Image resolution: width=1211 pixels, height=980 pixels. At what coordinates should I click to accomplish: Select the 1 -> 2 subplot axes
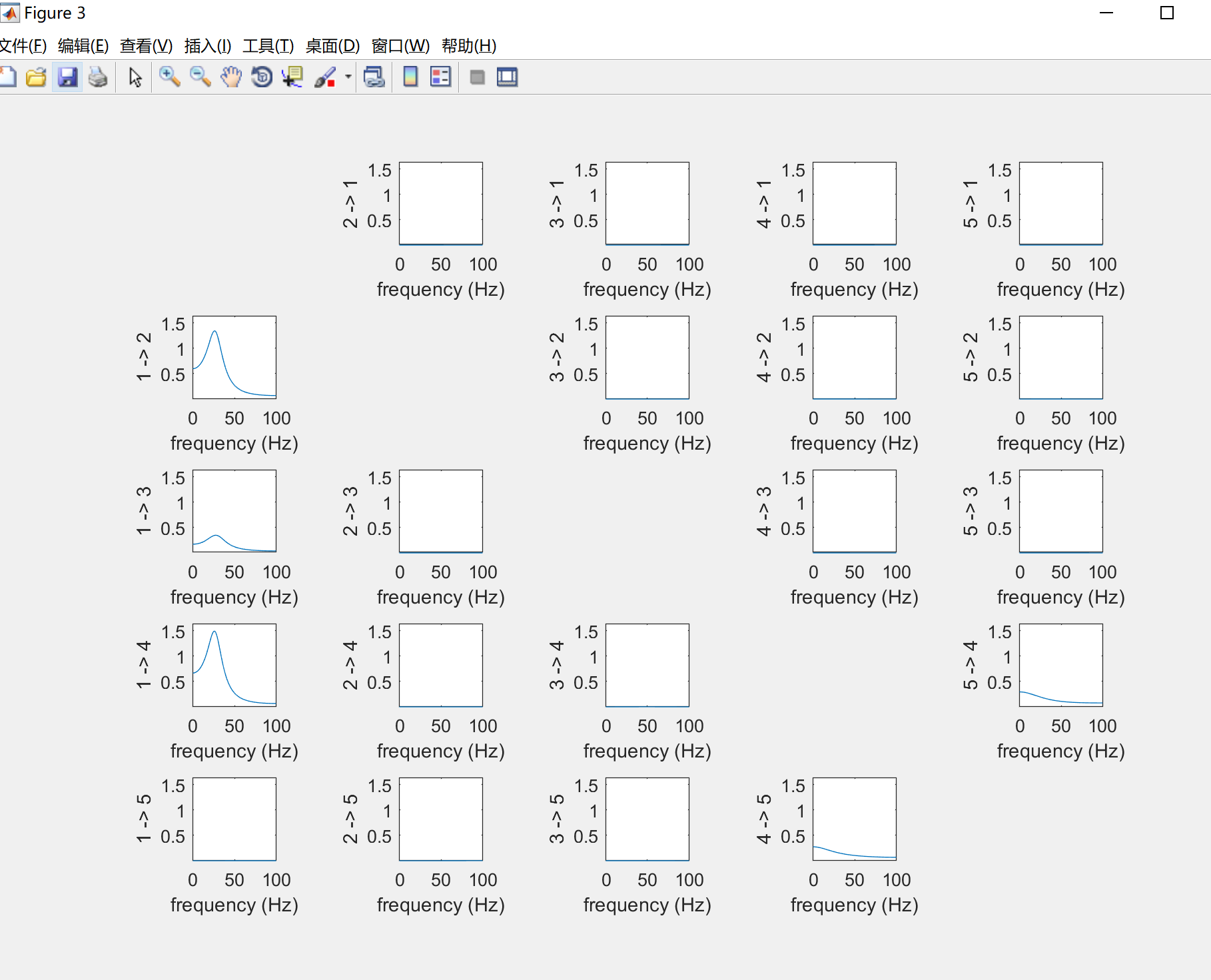click(234, 356)
